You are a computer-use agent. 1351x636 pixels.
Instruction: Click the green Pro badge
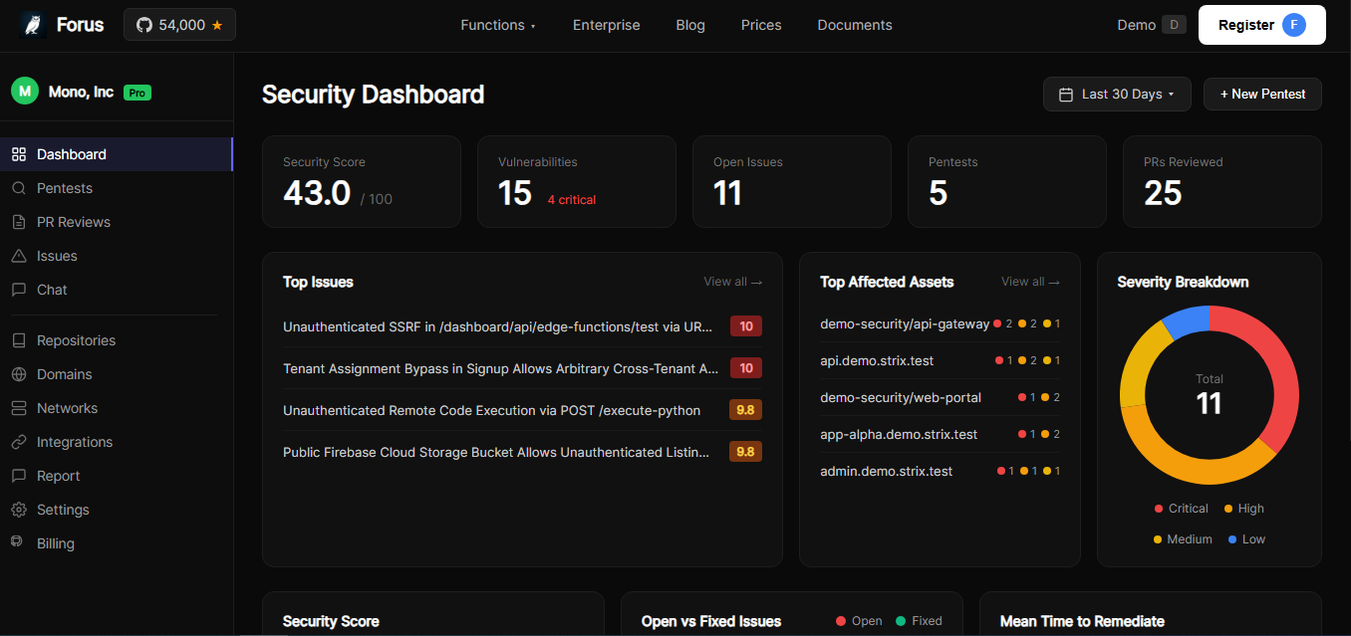click(x=137, y=93)
